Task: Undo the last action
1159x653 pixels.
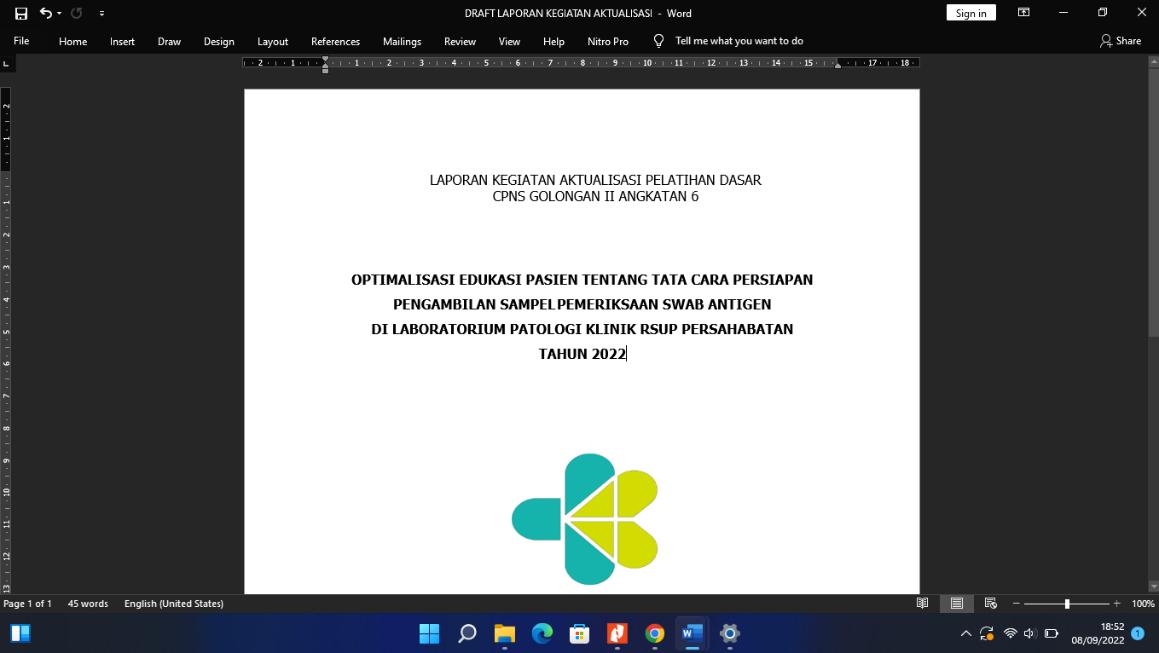Action: pyautogui.click(x=46, y=13)
